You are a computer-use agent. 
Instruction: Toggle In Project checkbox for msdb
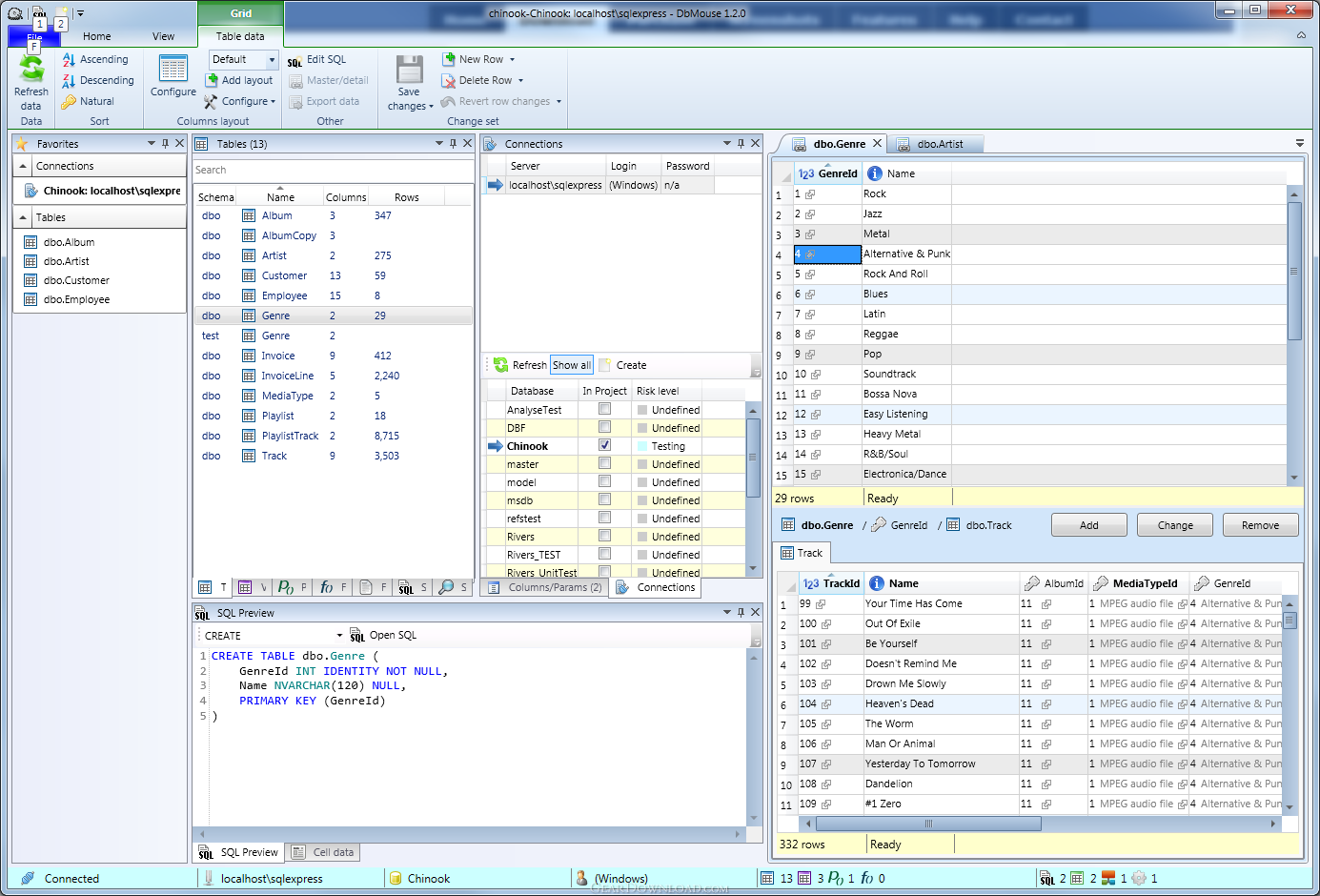point(604,499)
